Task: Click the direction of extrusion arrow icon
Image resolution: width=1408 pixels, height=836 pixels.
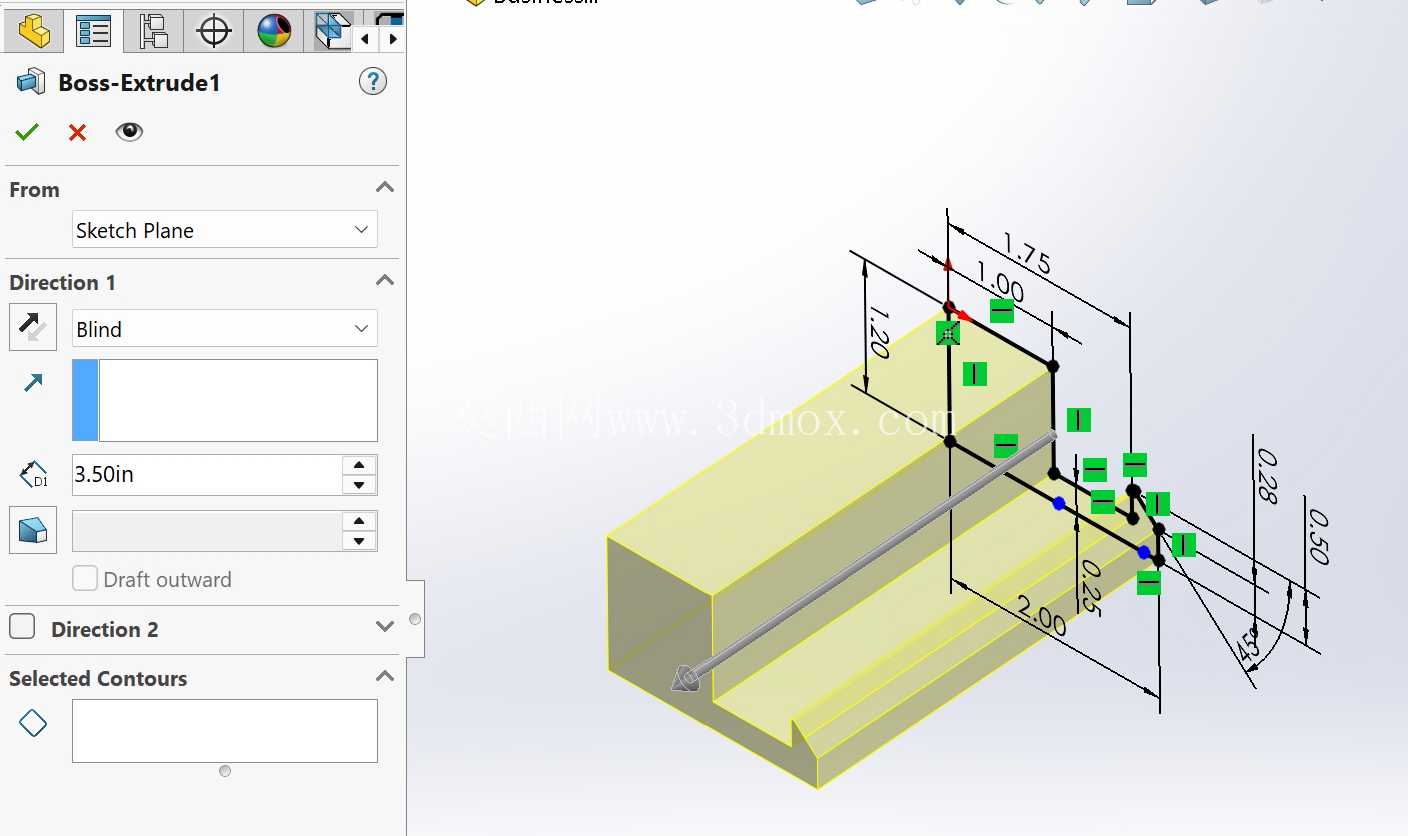Action: pyautogui.click(x=34, y=382)
